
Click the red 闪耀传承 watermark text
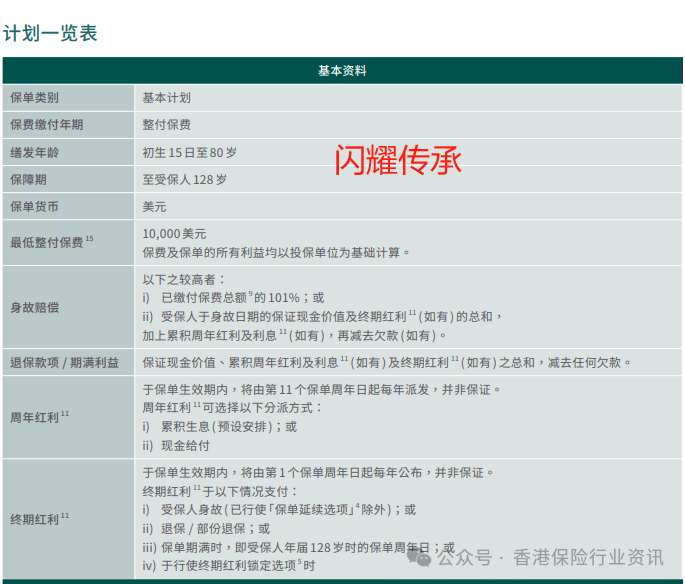(x=398, y=160)
